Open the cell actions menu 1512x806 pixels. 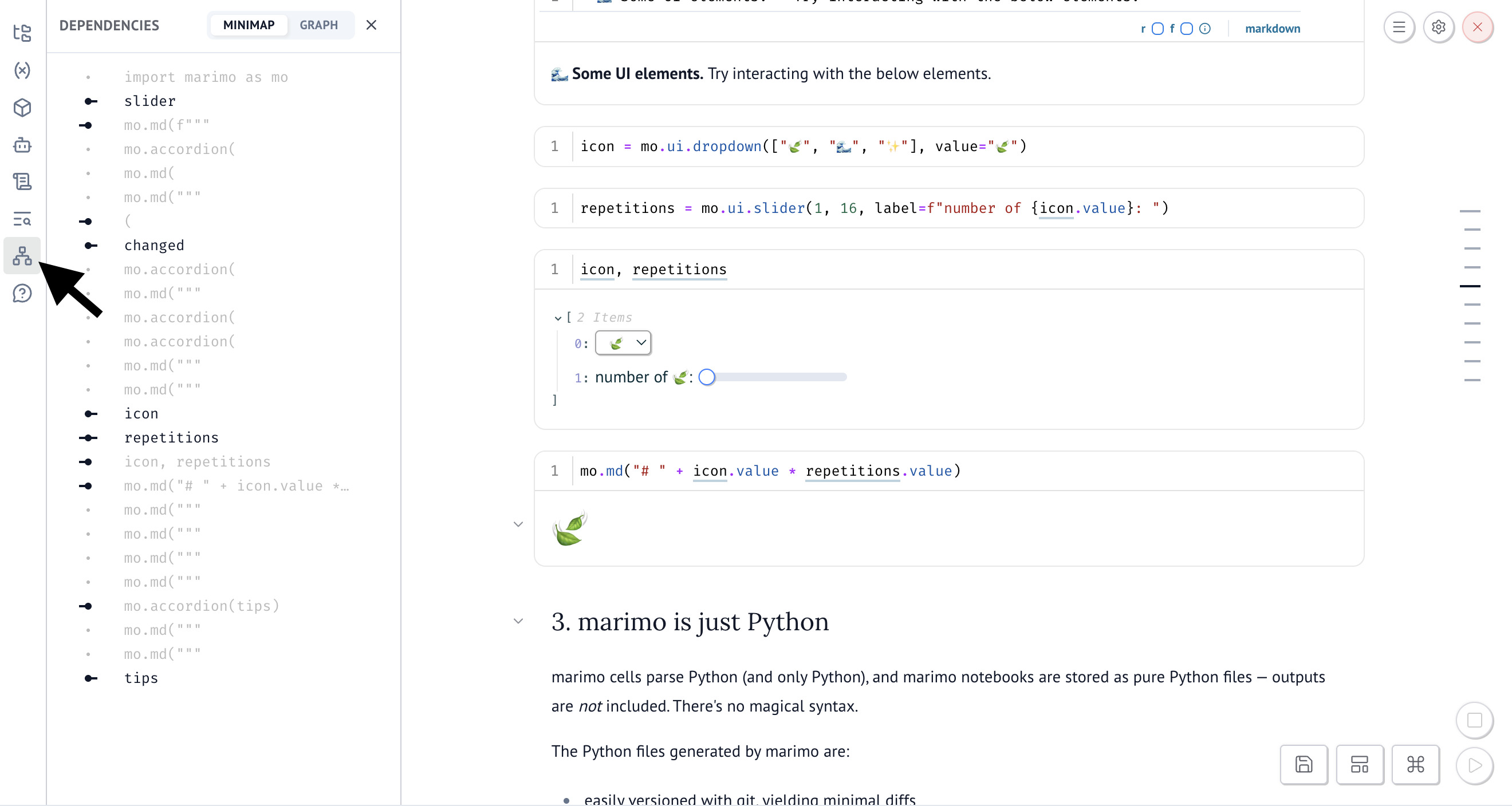[1399, 27]
